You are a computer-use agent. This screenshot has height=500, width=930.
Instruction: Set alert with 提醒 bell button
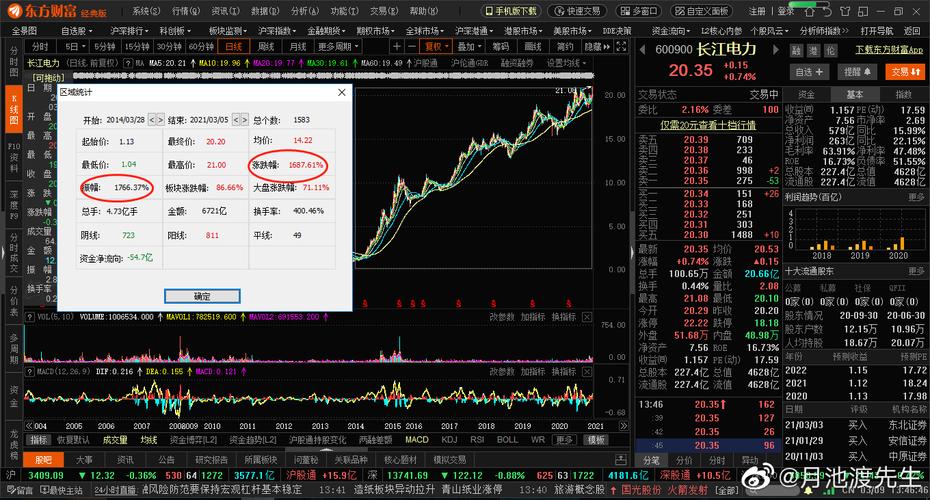click(x=857, y=72)
